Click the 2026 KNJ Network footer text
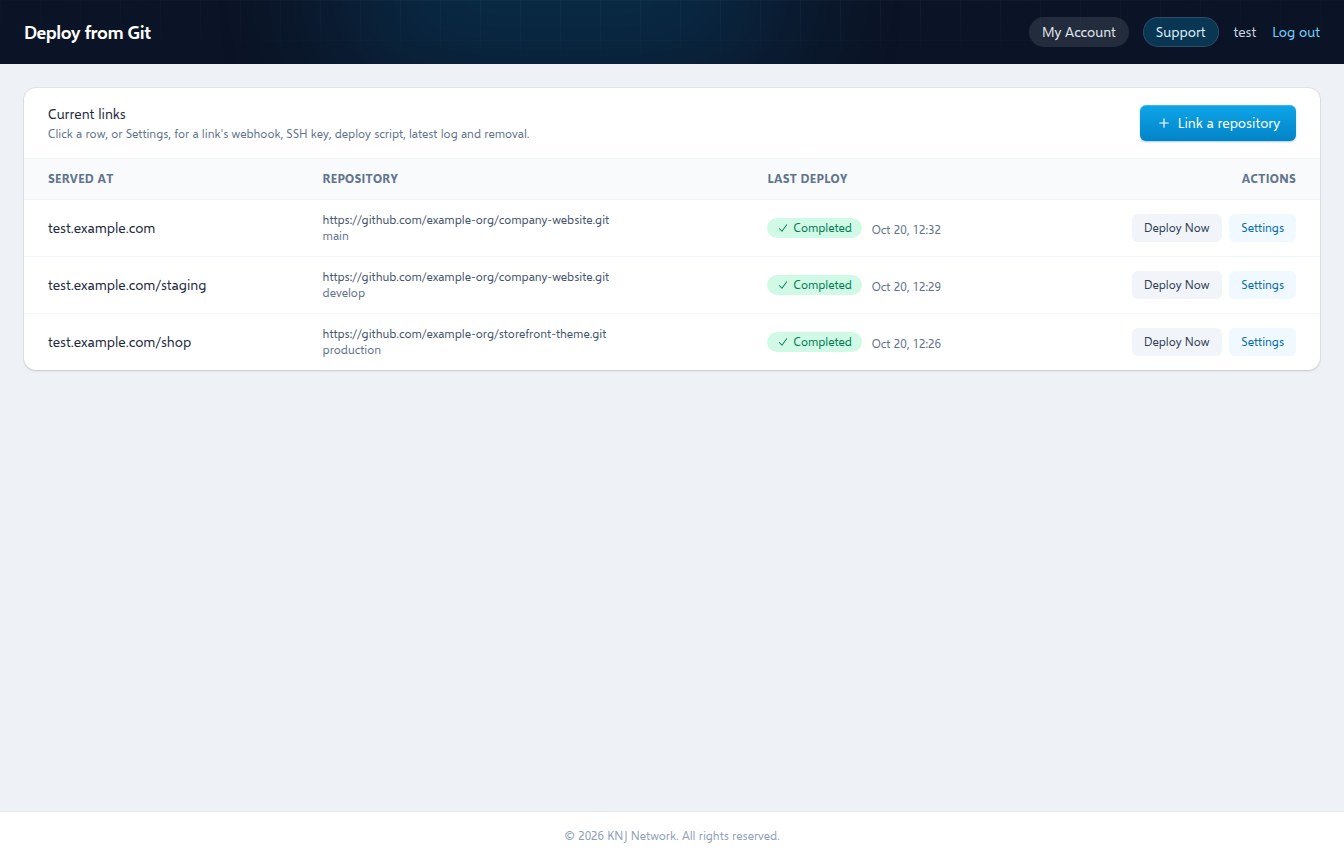Image resolution: width=1344 pixels, height=860 pixels. coord(672,836)
